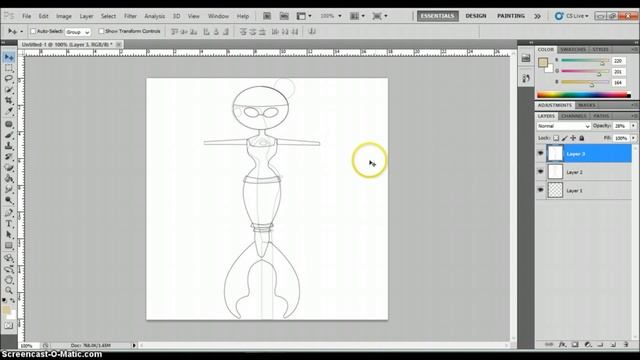
Task: Toggle Lock image pixels brush icon
Action: [x=564, y=138]
